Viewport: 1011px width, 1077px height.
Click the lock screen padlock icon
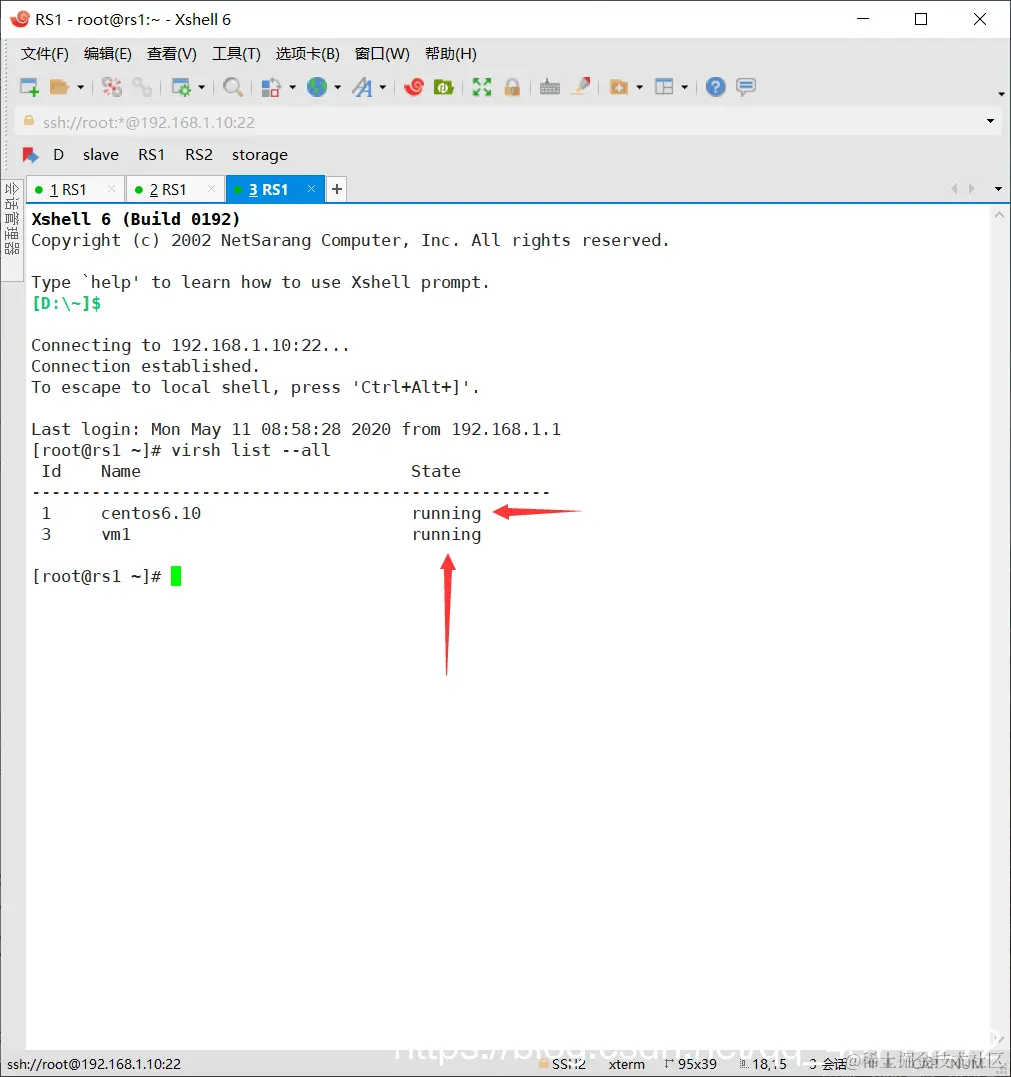tap(512, 87)
